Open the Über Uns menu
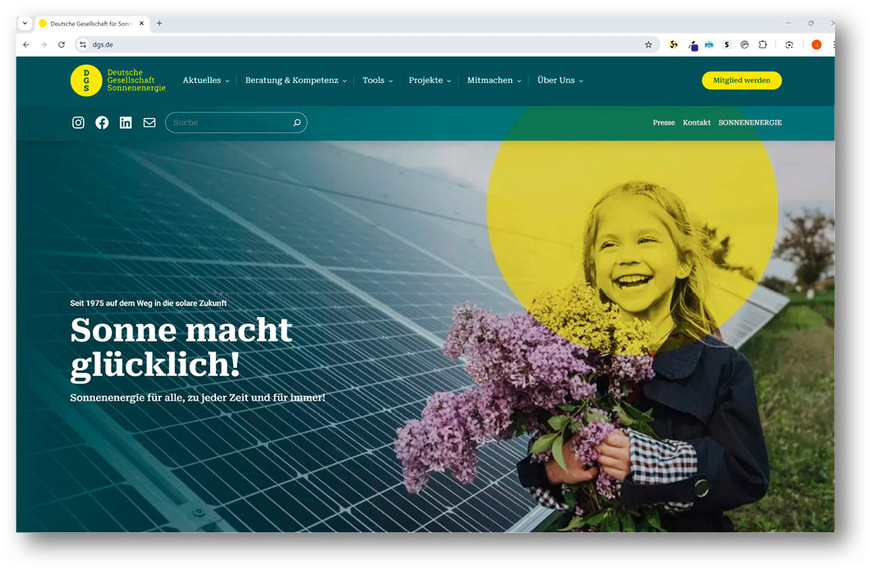The width and height of the screenshot is (872, 570). (559, 81)
